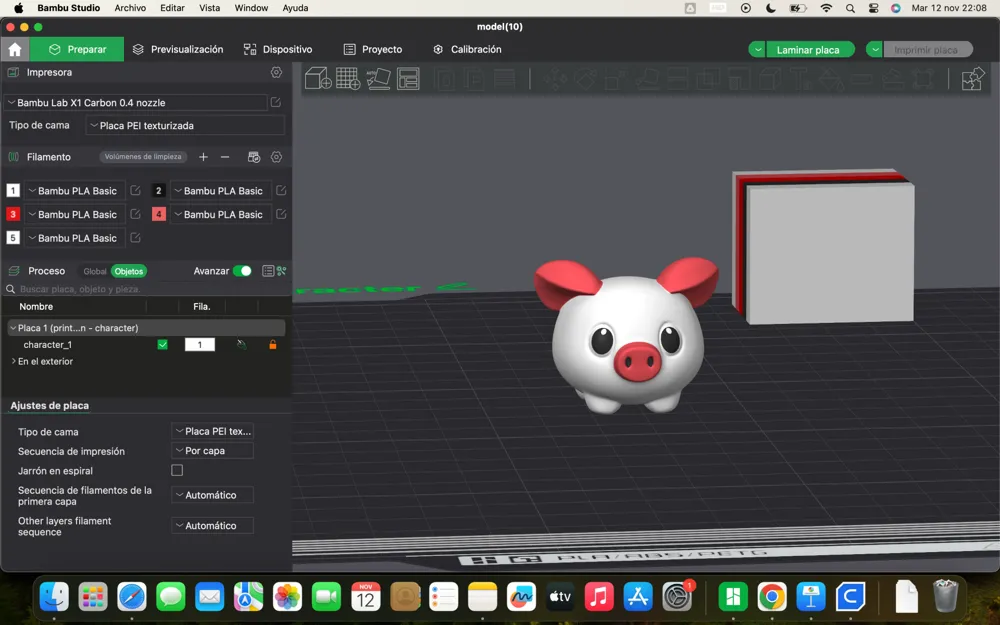
Task: Click the character_1 support painting icon
Action: (x=241, y=344)
